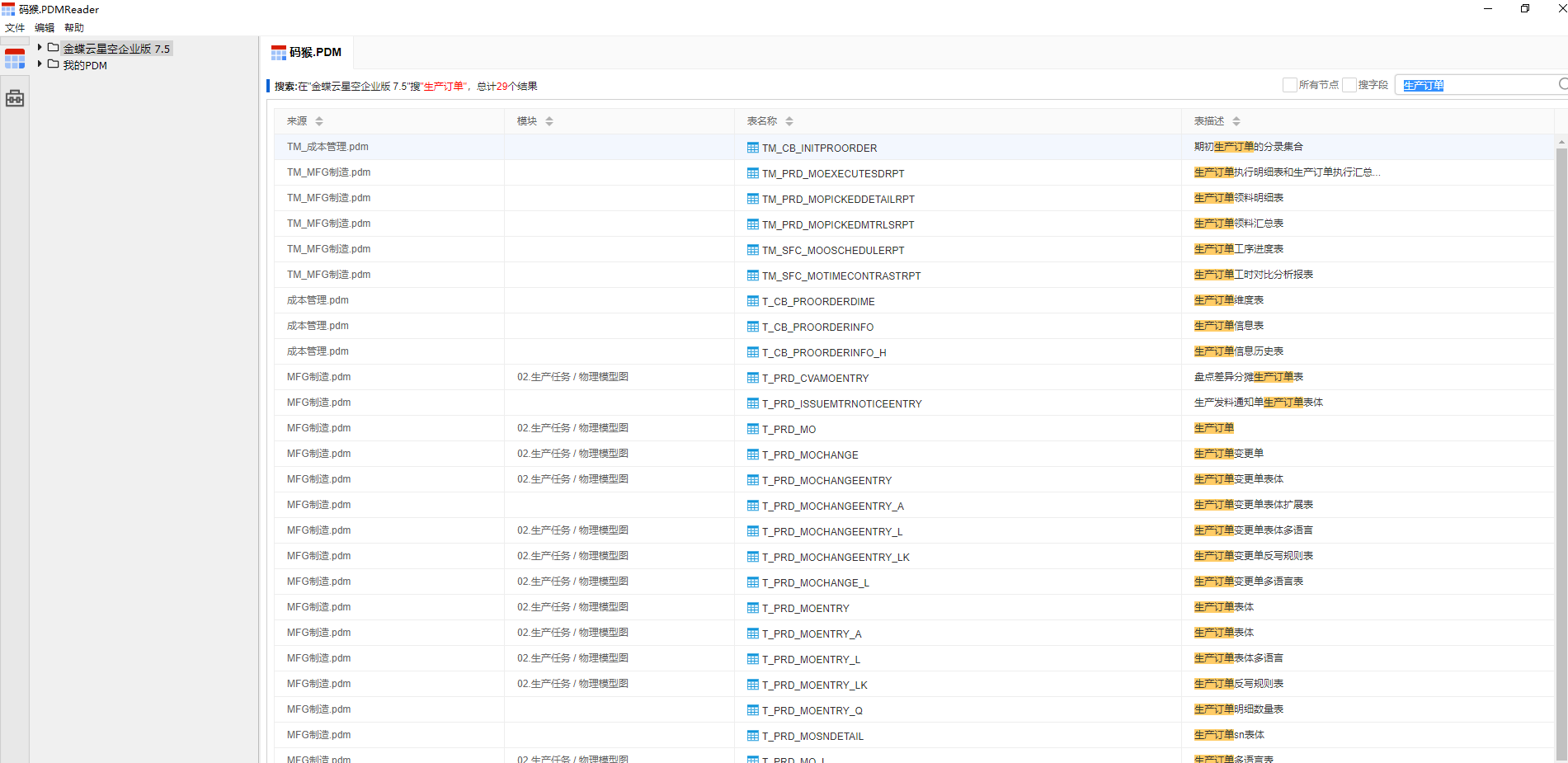1568x763 pixels.
Task: Select description 生产订单明细数量表
Action: (1238, 709)
